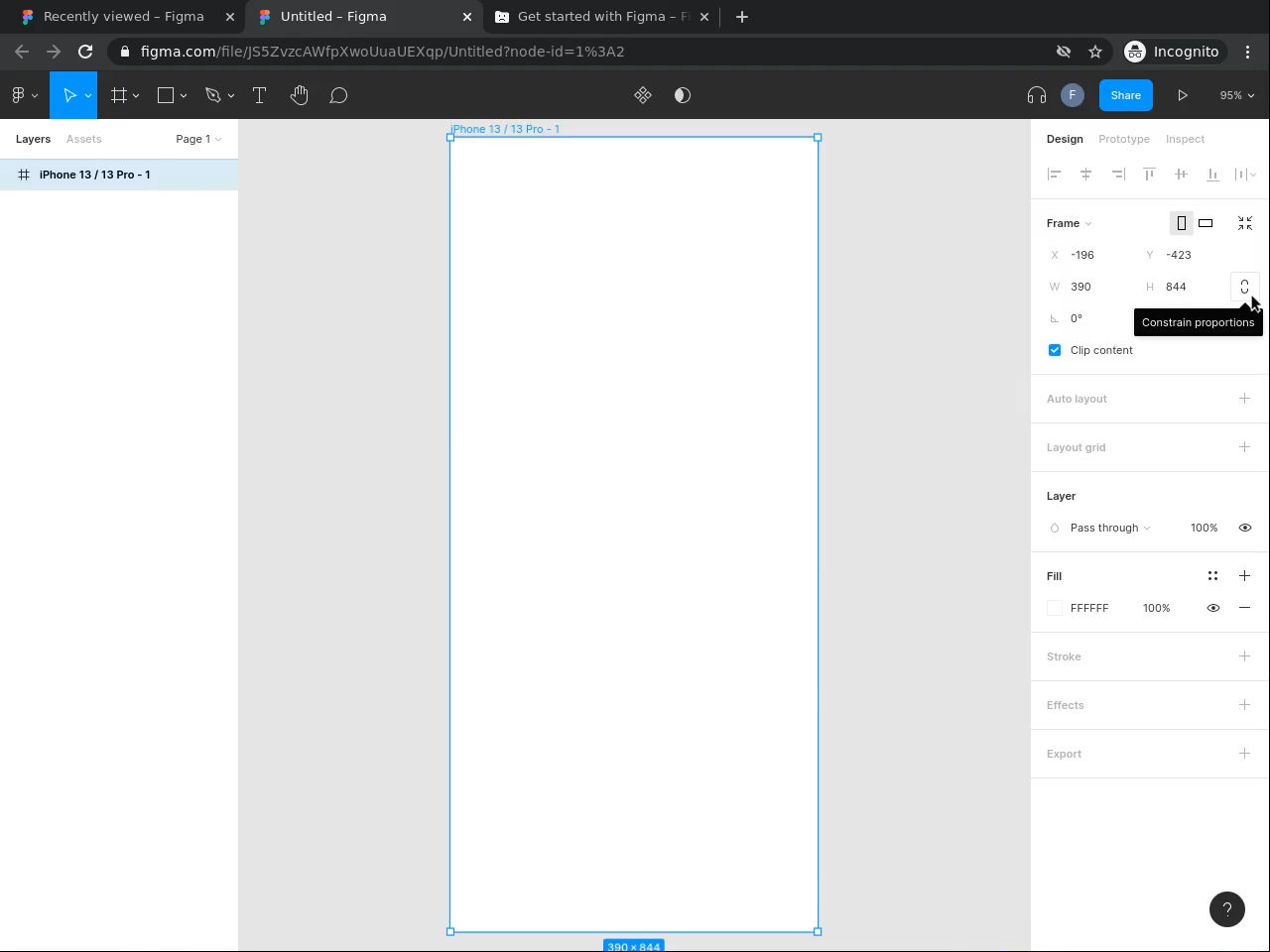Click the Incognito profile button

pyautogui.click(x=1173, y=52)
